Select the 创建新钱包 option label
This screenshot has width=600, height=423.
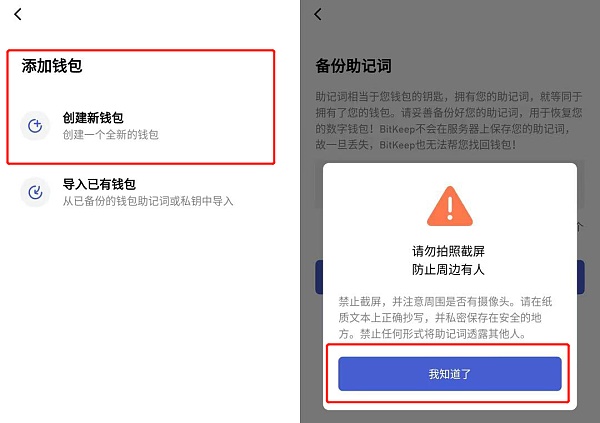coord(93,118)
